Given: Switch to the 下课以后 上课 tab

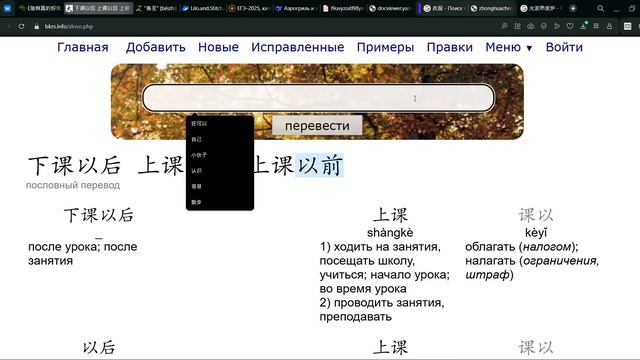Looking at the screenshot, I should coord(99,8).
